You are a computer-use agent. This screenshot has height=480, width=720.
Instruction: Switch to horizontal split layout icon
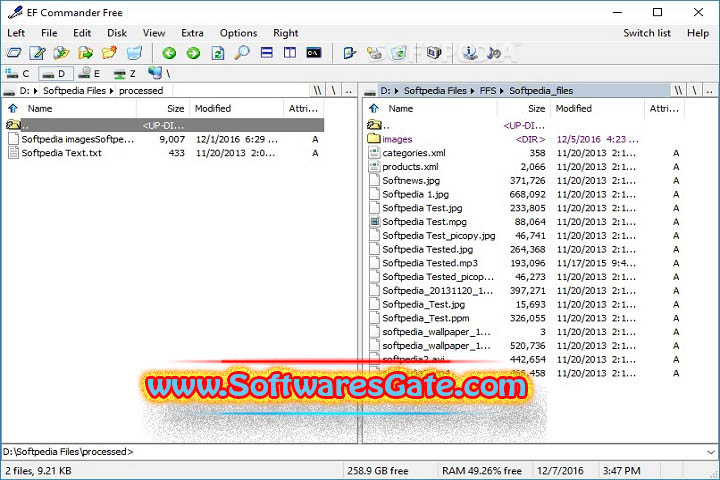266,53
